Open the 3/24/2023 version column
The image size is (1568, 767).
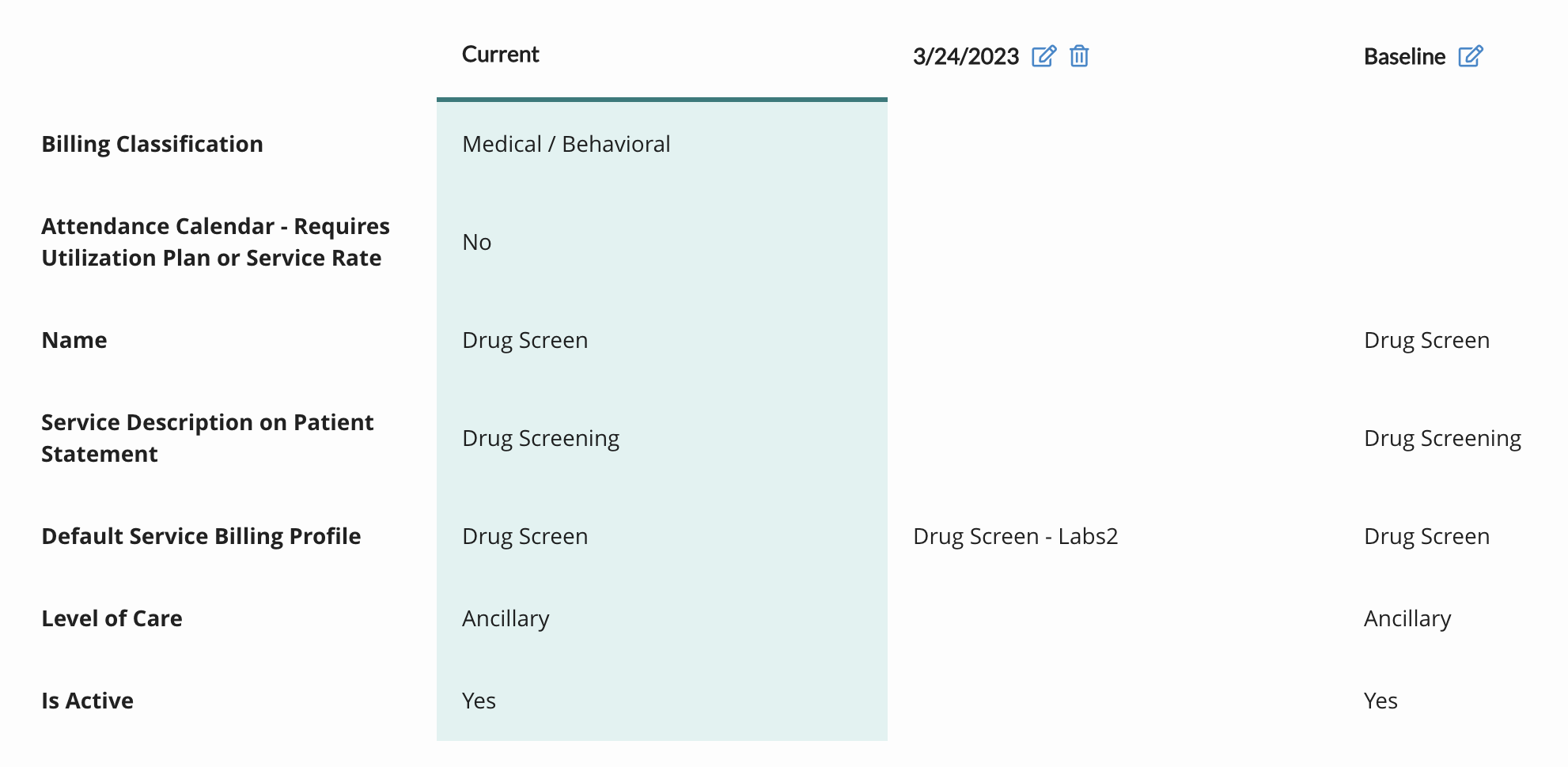966,56
